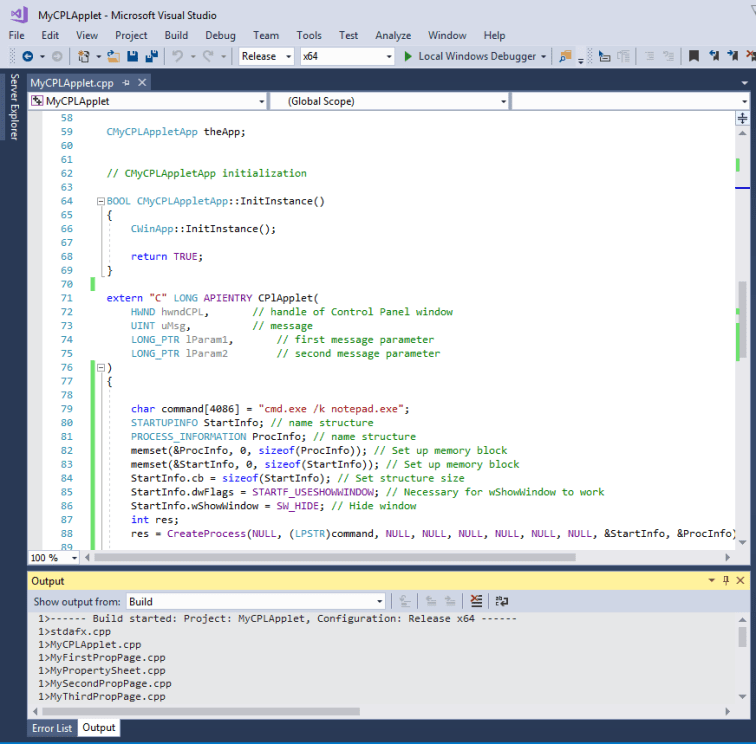Click the Output panel horizontal scrollbar

[201, 711]
